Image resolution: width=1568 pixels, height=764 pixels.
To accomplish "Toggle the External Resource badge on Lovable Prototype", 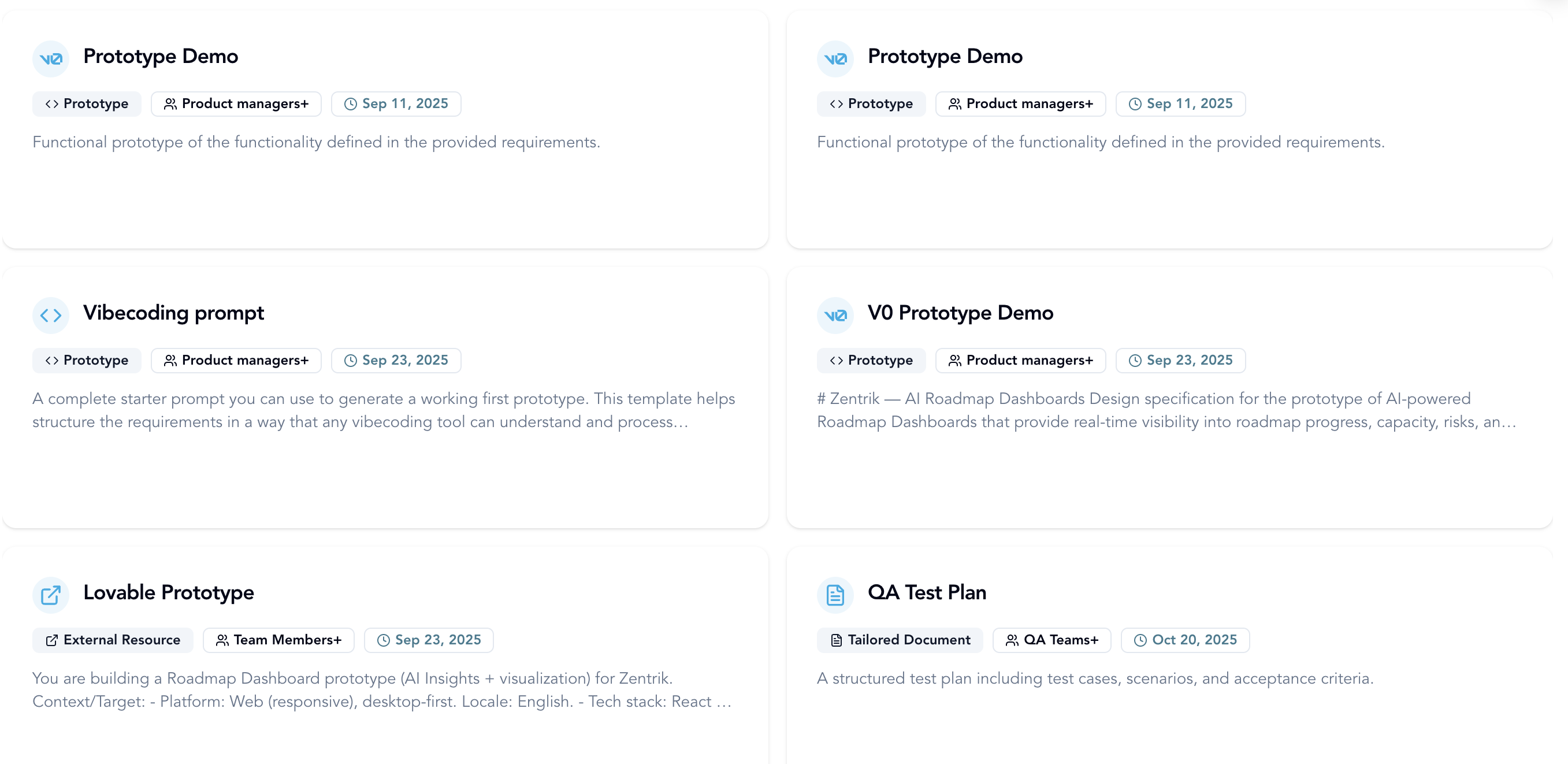I will coord(112,640).
